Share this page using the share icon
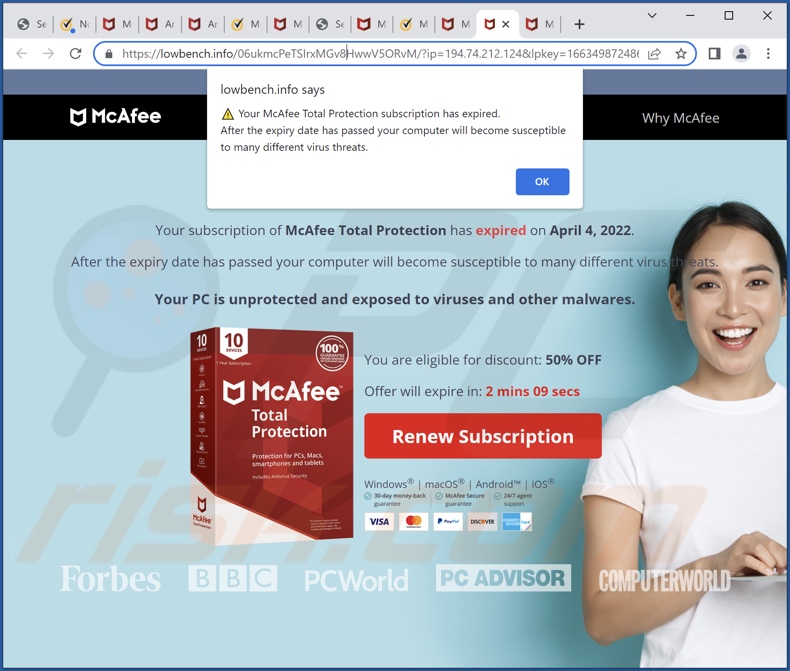790x671 pixels. point(654,54)
